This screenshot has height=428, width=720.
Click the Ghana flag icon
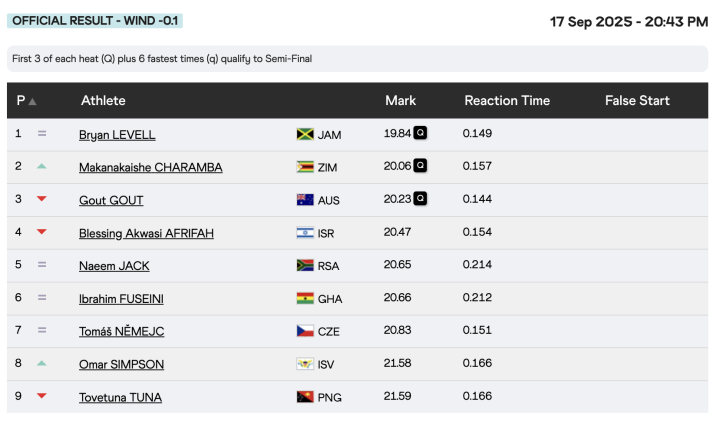[305, 298]
